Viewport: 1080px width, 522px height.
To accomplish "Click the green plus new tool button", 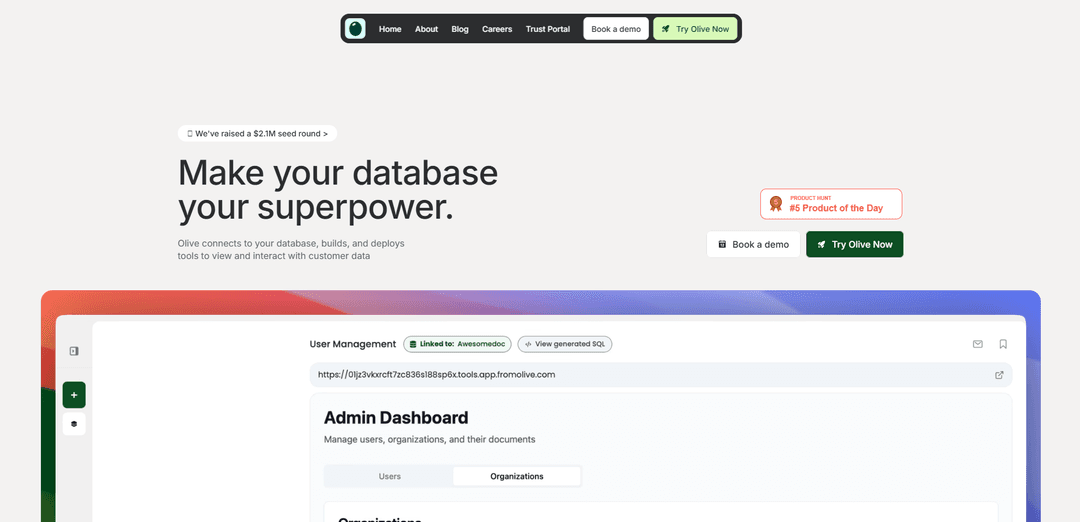I will (74, 395).
